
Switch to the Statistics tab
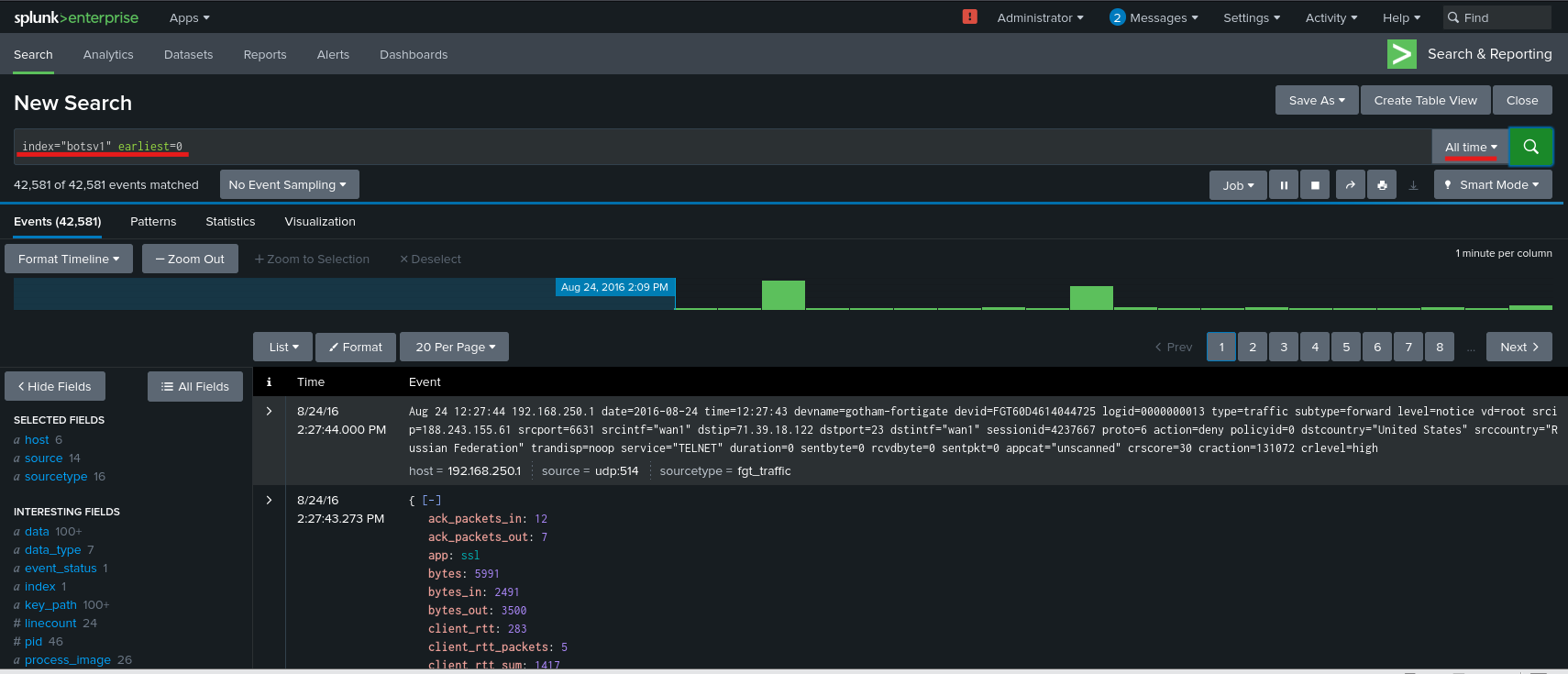click(230, 221)
